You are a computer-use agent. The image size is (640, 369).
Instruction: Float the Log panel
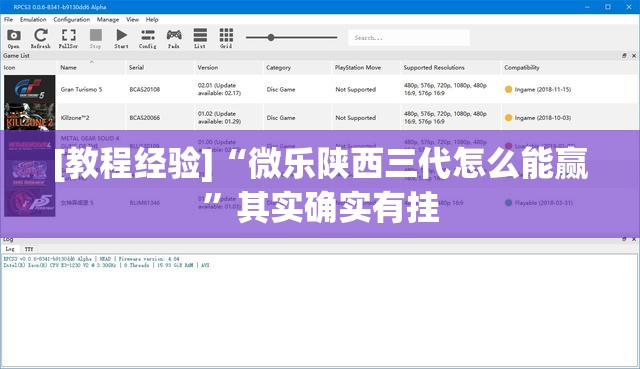click(624, 239)
